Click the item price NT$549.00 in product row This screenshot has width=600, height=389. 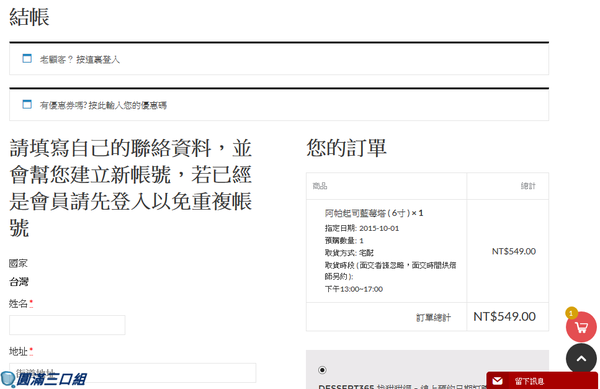coord(514,251)
